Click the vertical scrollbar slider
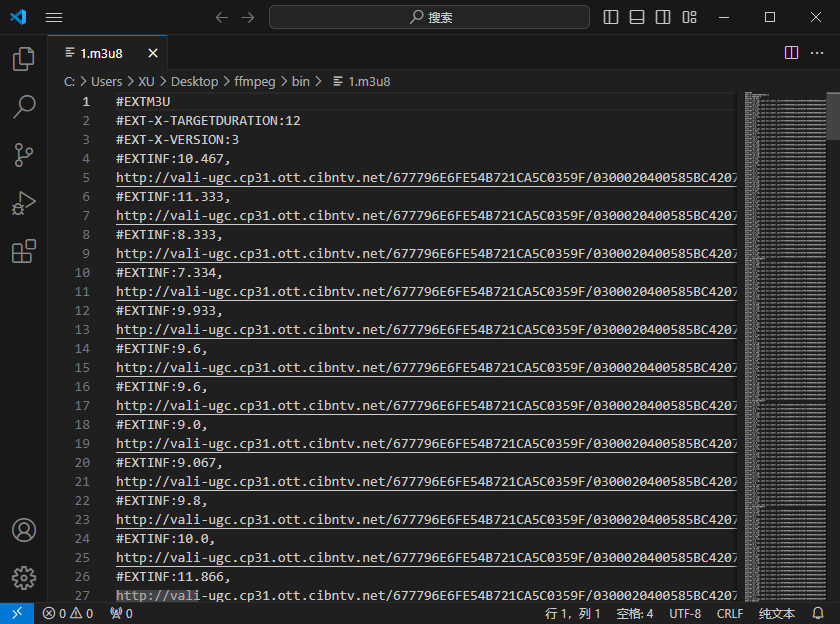The width and height of the screenshot is (840, 624). point(833,115)
